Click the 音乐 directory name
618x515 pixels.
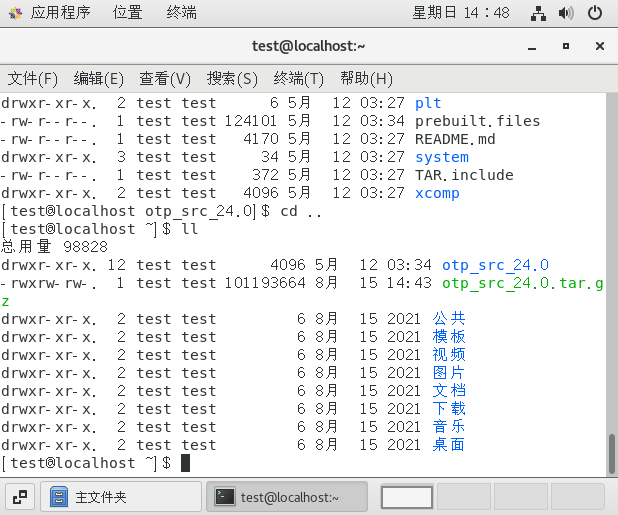coord(449,426)
